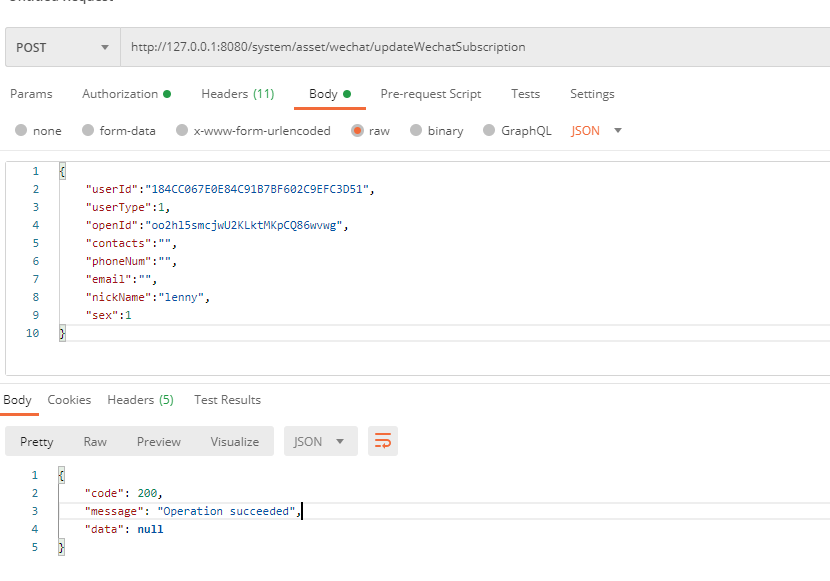Screen dimensions: 830x581
Task: Click the request URL input field
Action: [x=470, y=47]
